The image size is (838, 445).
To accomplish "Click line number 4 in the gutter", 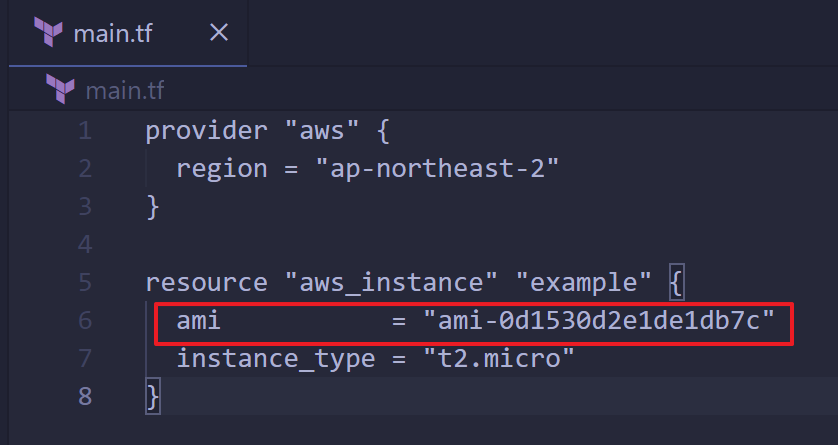I will (x=86, y=245).
